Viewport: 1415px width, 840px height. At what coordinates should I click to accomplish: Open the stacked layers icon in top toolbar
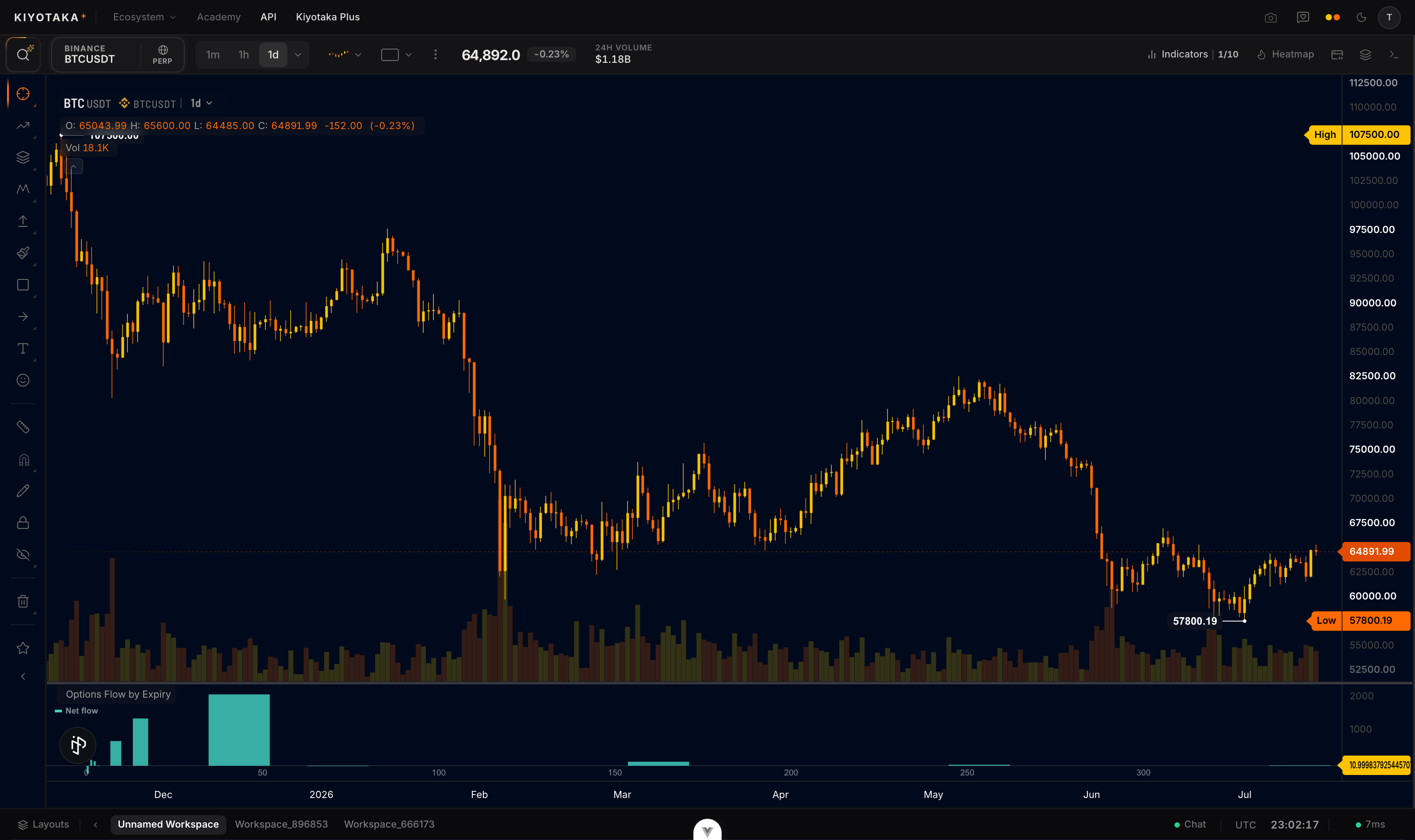click(1365, 54)
